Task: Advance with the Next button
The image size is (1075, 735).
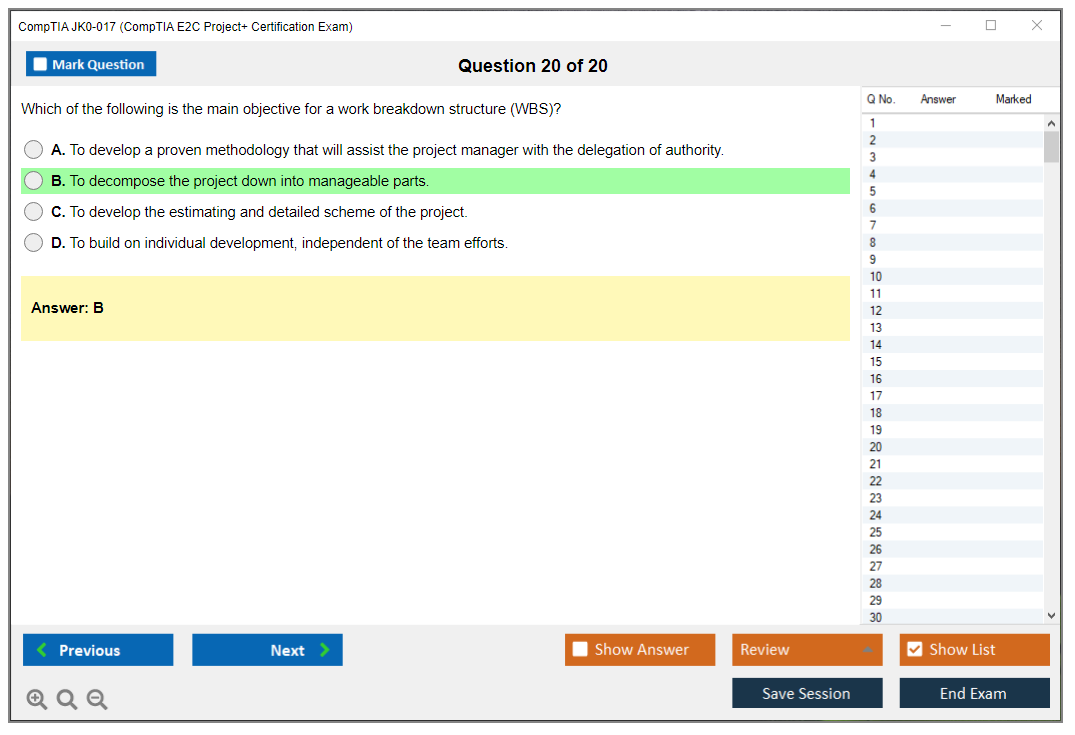Action: pyautogui.click(x=267, y=650)
